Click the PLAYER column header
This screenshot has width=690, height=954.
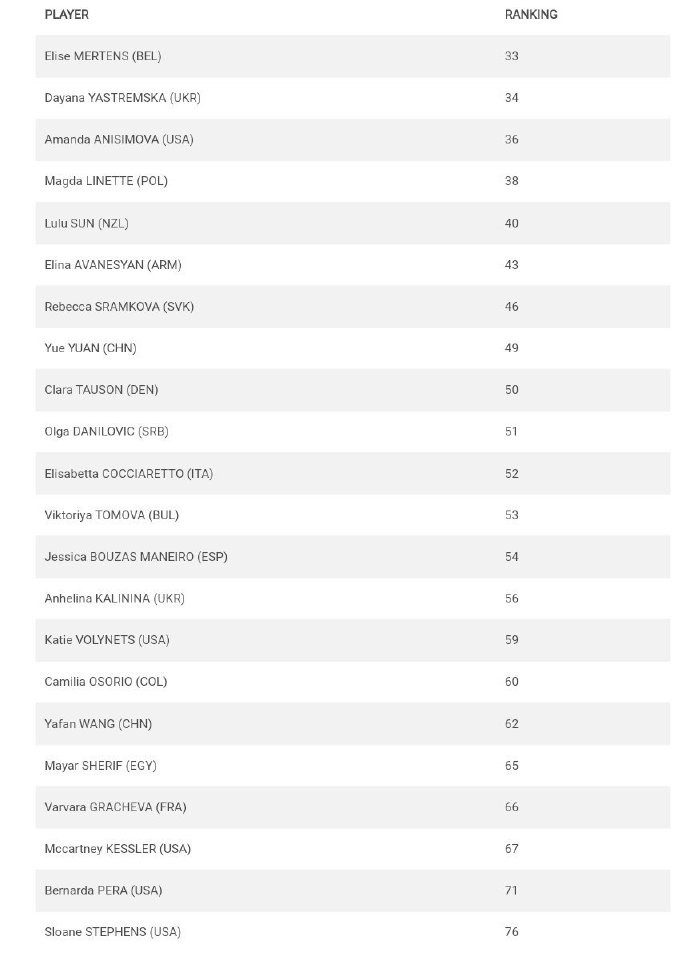(x=67, y=15)
